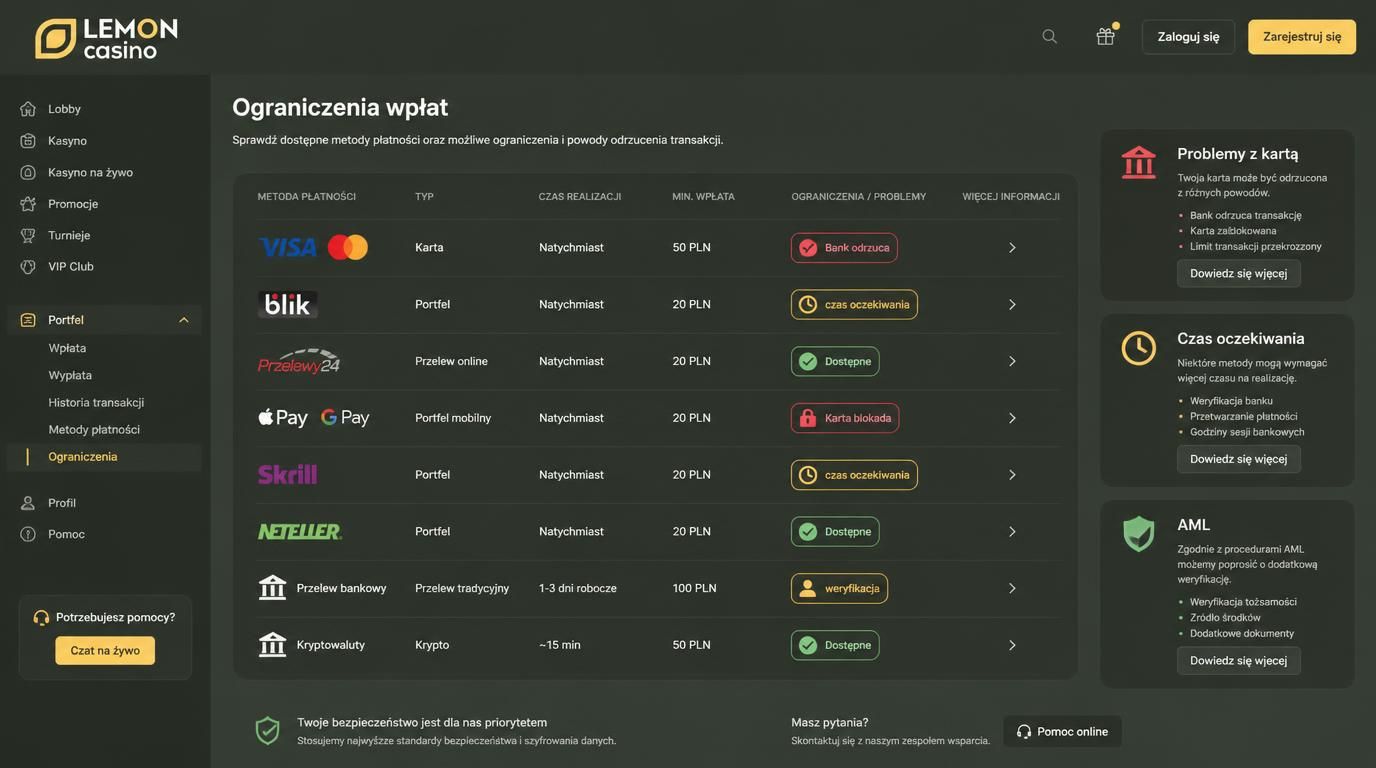Open the search icon in header
Screen dimensions: 1376x768
pos(1049,37)
